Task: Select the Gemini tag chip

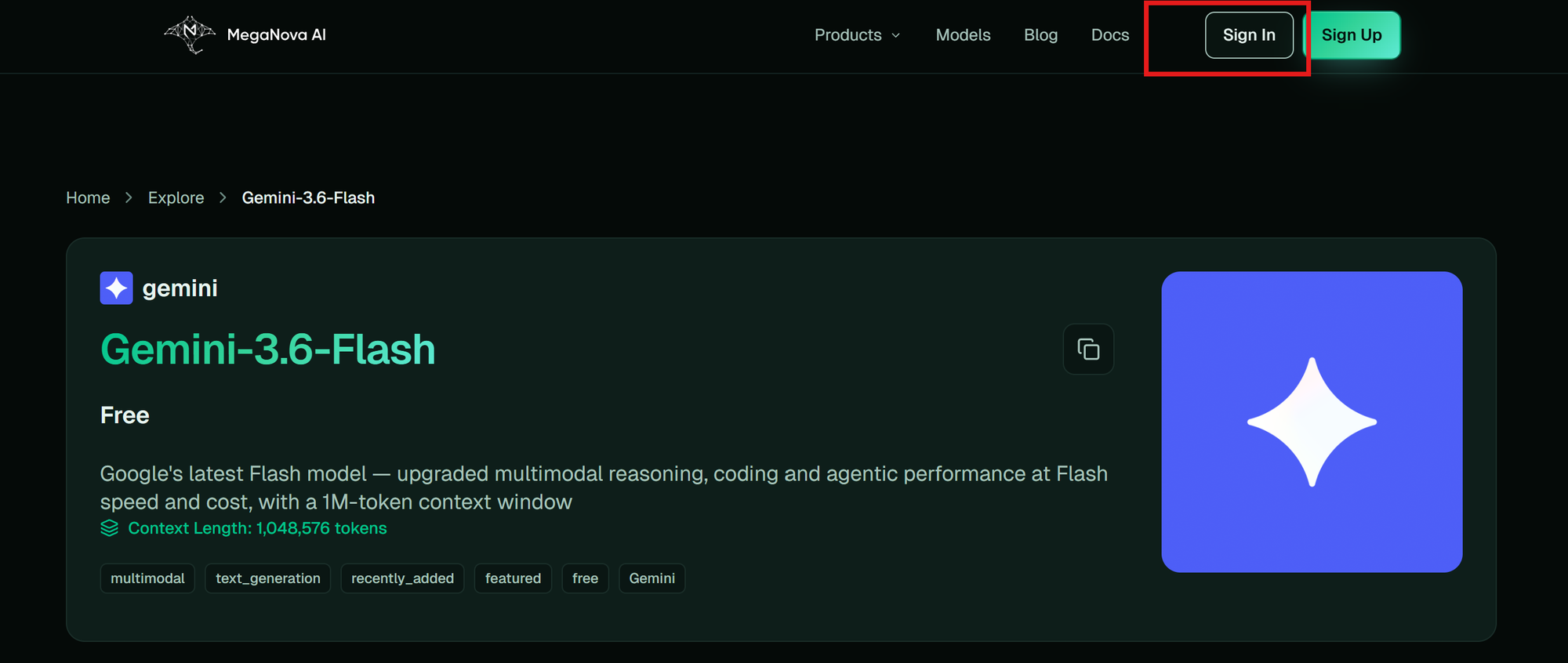Action: click(652, 578)
